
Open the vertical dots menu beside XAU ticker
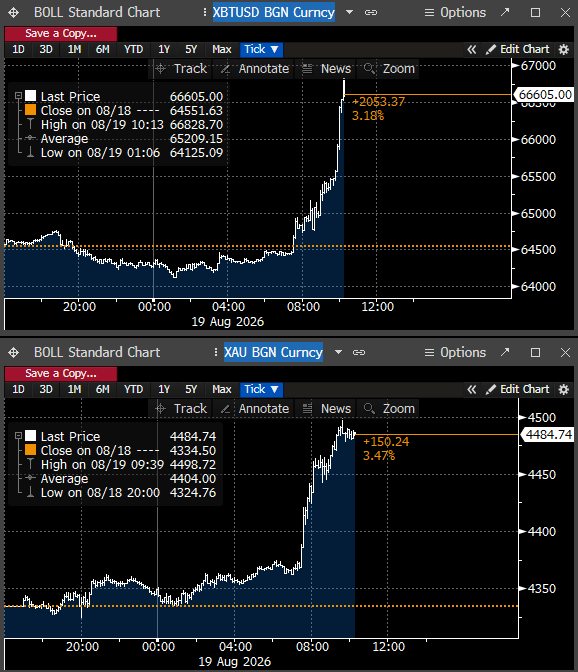coord(216,352)
